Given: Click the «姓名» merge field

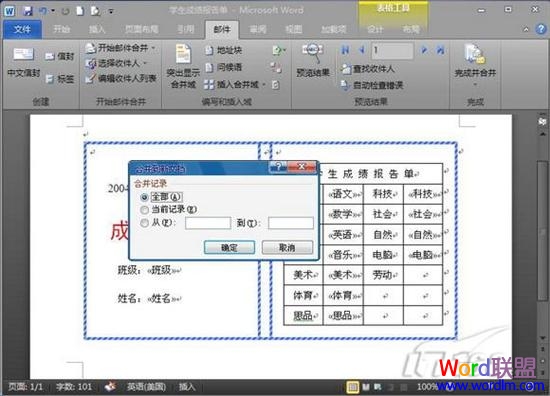Looking at the screenshot, I should coord(162,298).
